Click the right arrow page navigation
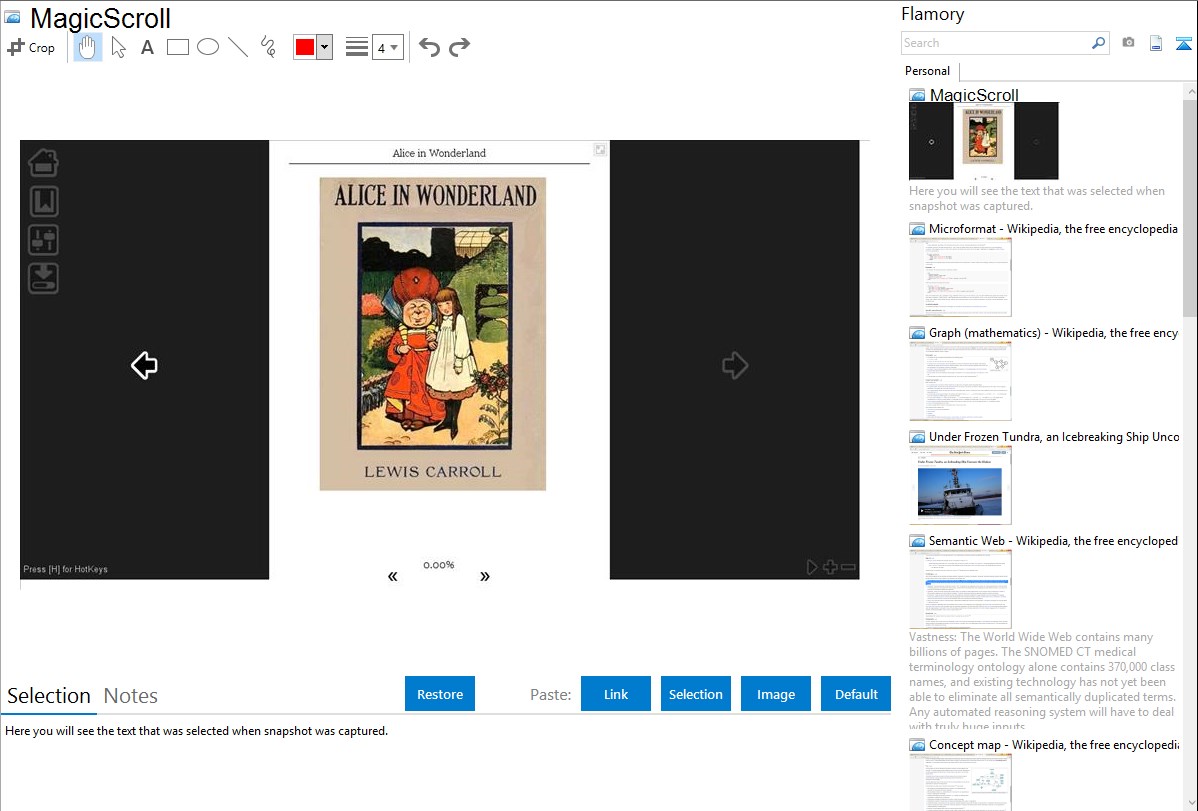This screenshot has height=811, width=1198. [735, 365]
